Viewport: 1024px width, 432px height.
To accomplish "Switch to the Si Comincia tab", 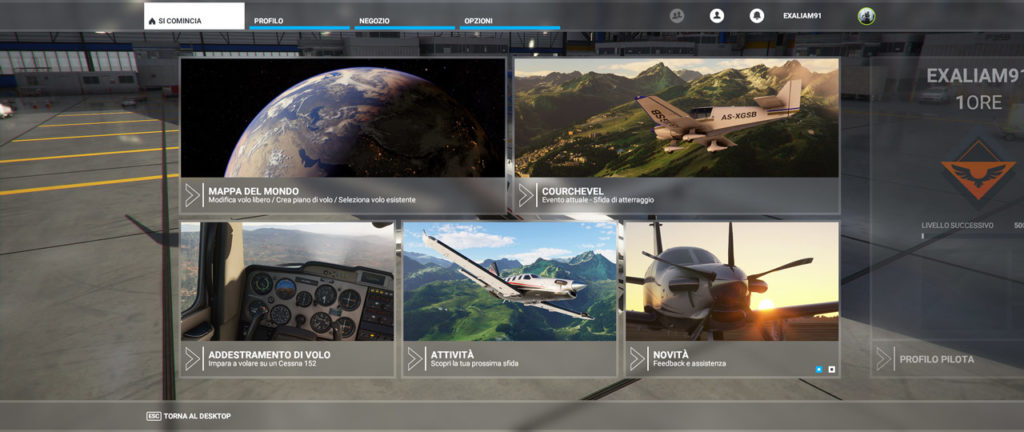I will [x=195, y=16].
